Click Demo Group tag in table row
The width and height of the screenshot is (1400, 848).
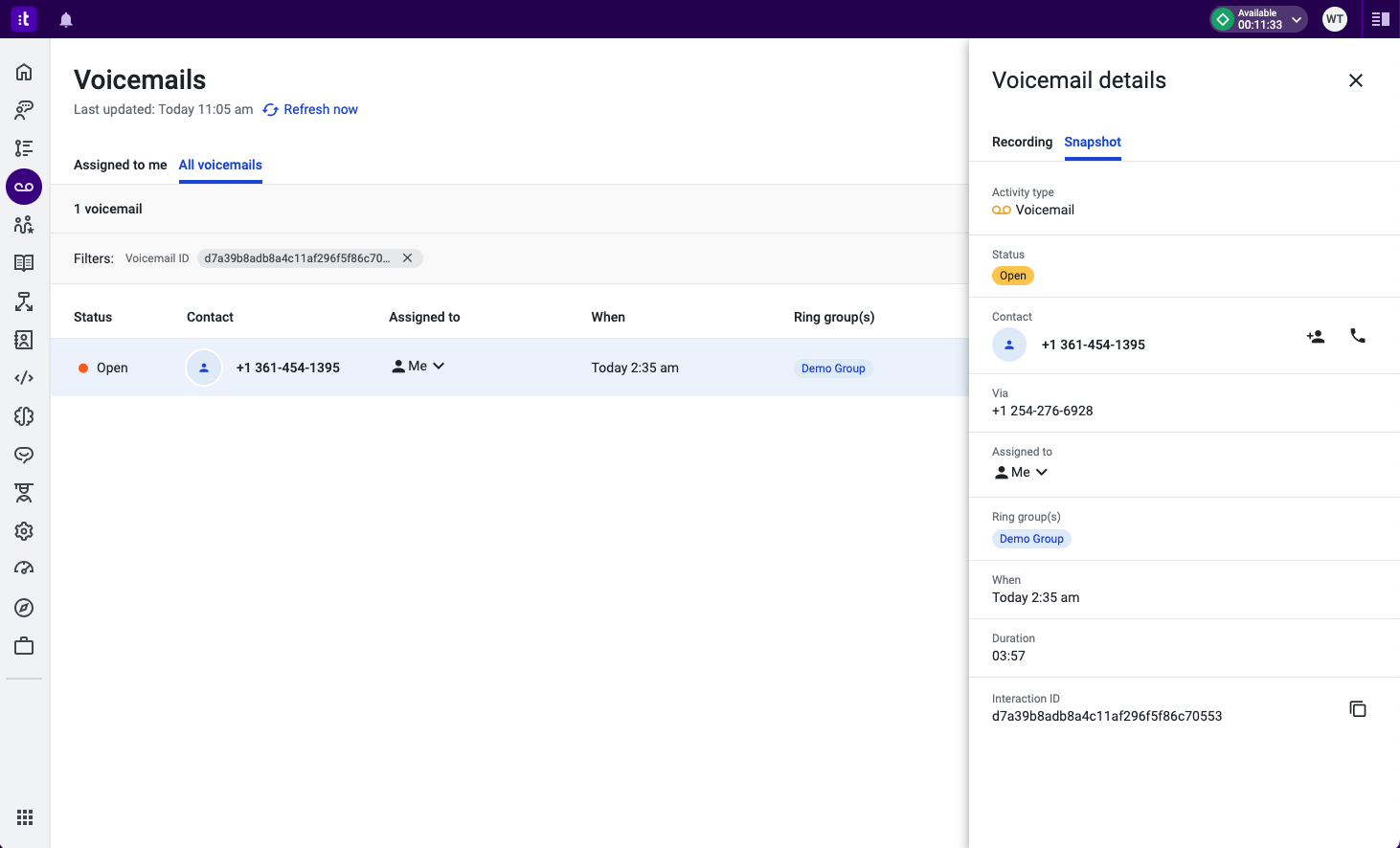[x=833, y=368]
